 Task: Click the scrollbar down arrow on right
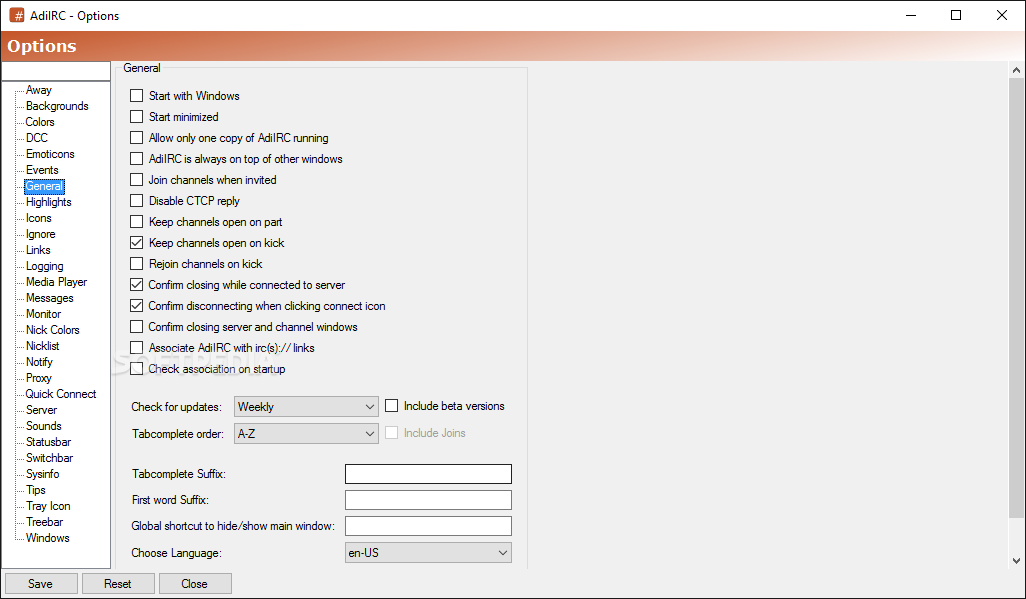1016,560
